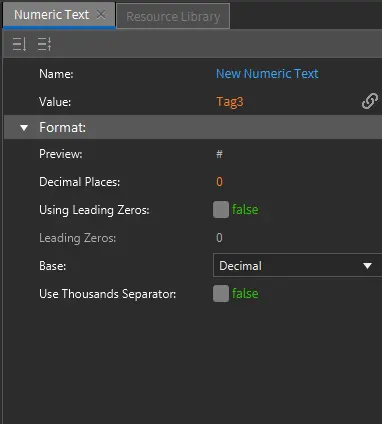Open the Base dropdown showing Decimal

[297, 265]
